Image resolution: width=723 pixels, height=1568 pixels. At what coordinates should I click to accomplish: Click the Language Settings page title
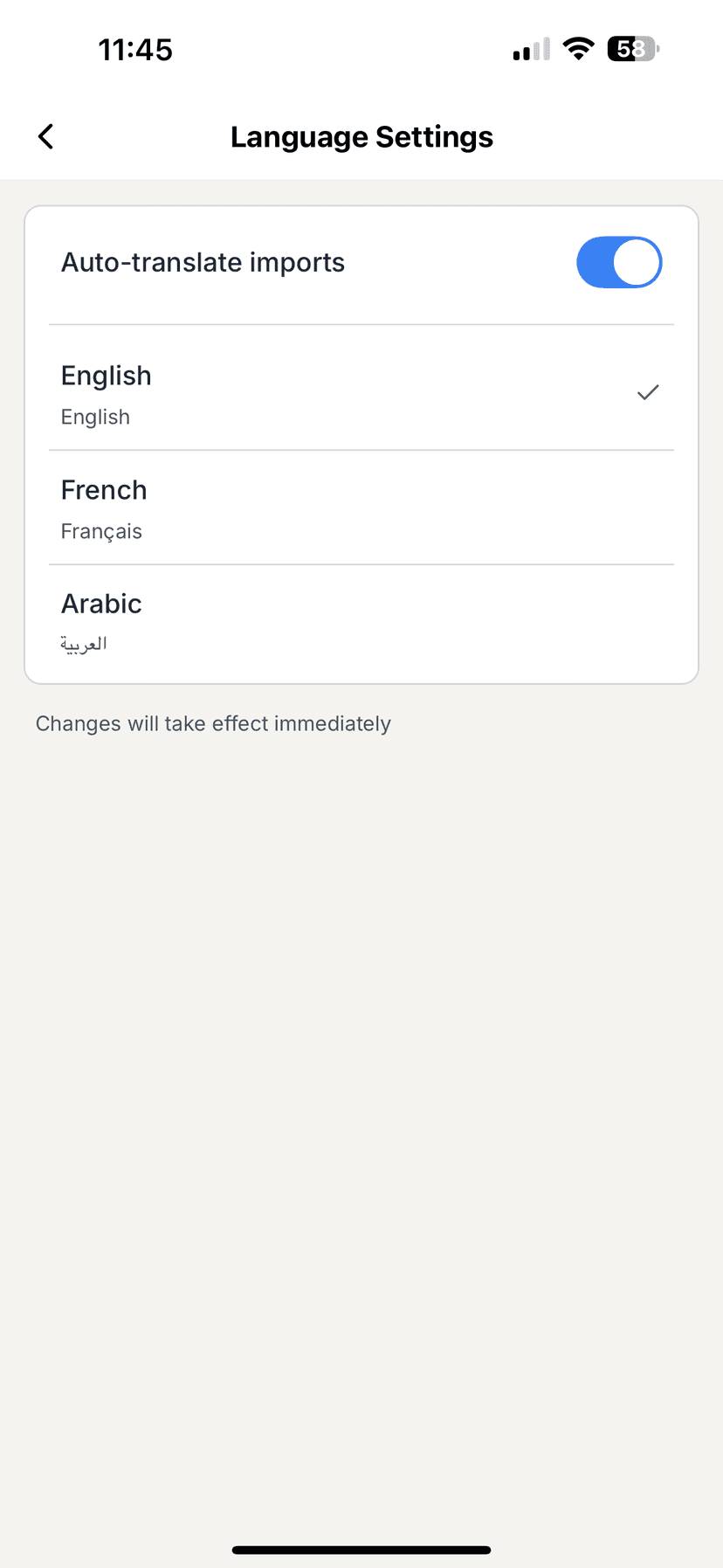pos(361,137)
